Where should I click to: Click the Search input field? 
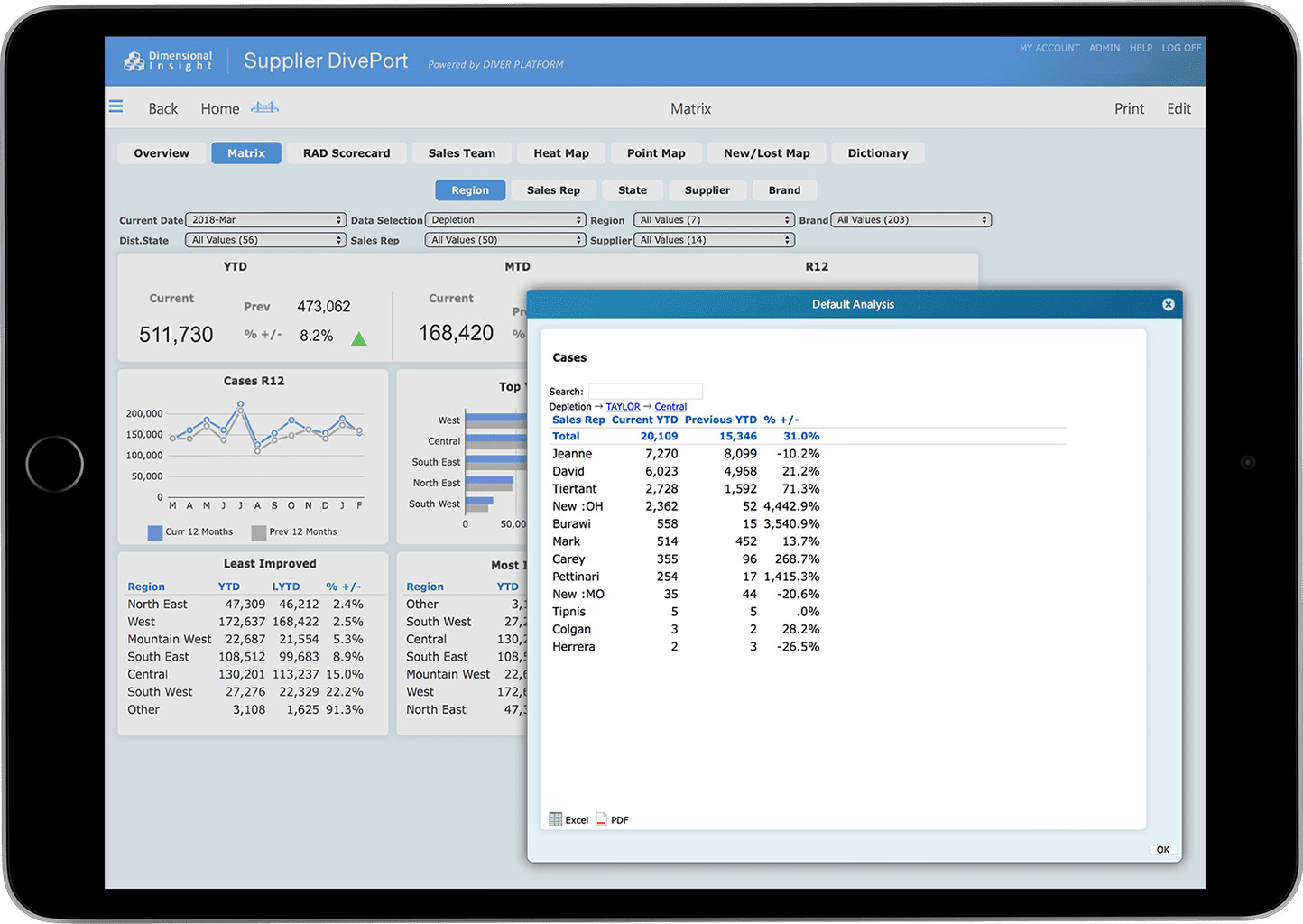(645, 392)
